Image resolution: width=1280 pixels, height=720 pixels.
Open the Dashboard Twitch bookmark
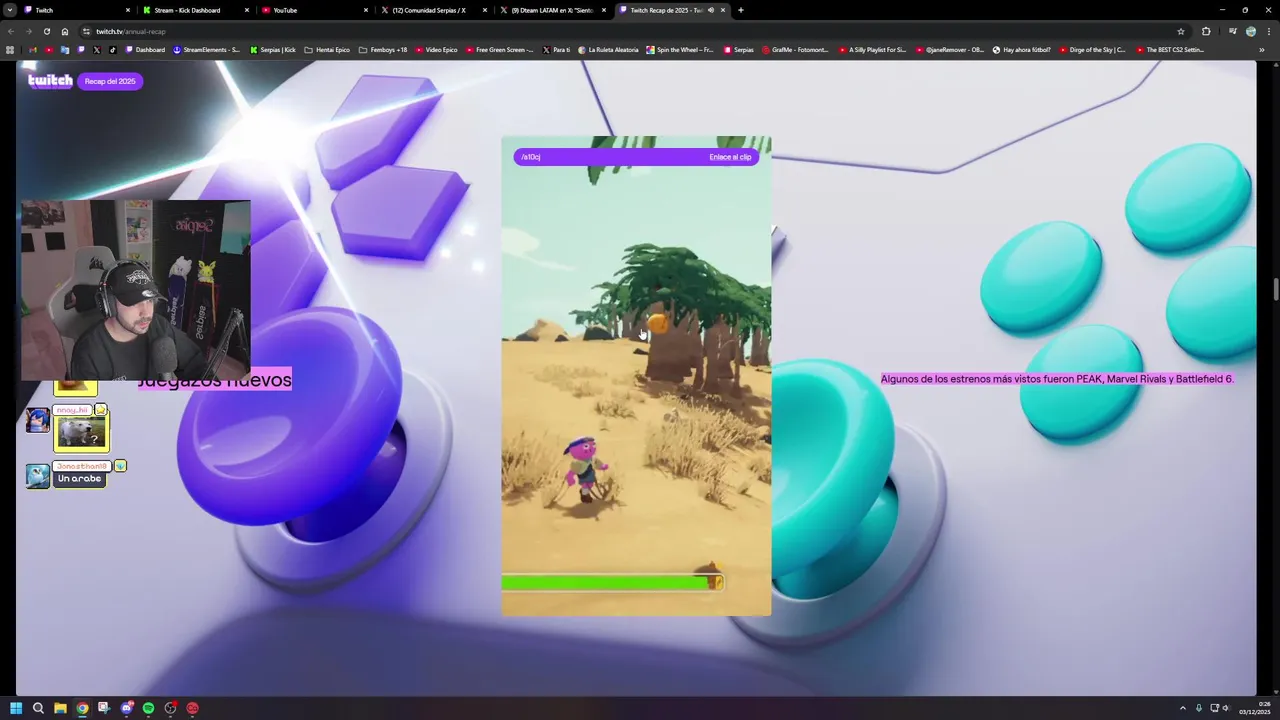click(145, 50)
